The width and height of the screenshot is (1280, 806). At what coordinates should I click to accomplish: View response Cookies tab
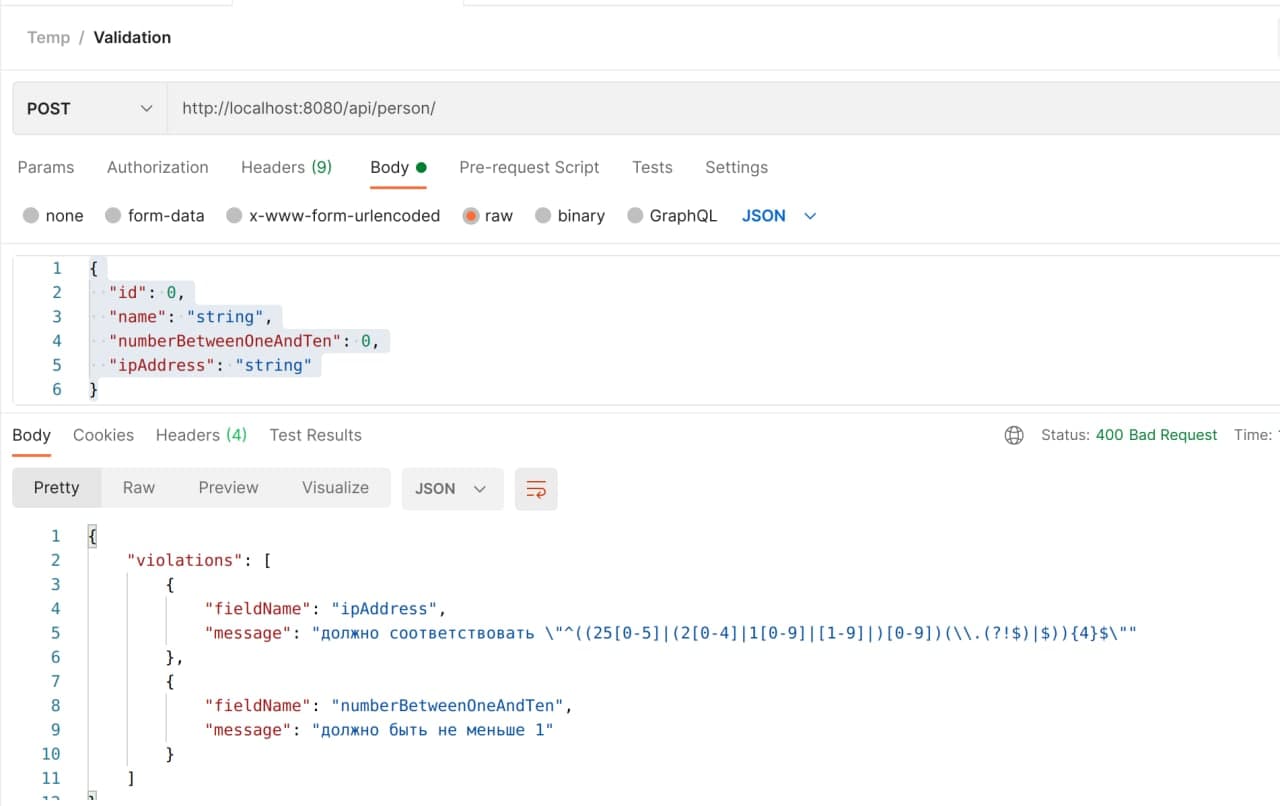tap(103, 435)
